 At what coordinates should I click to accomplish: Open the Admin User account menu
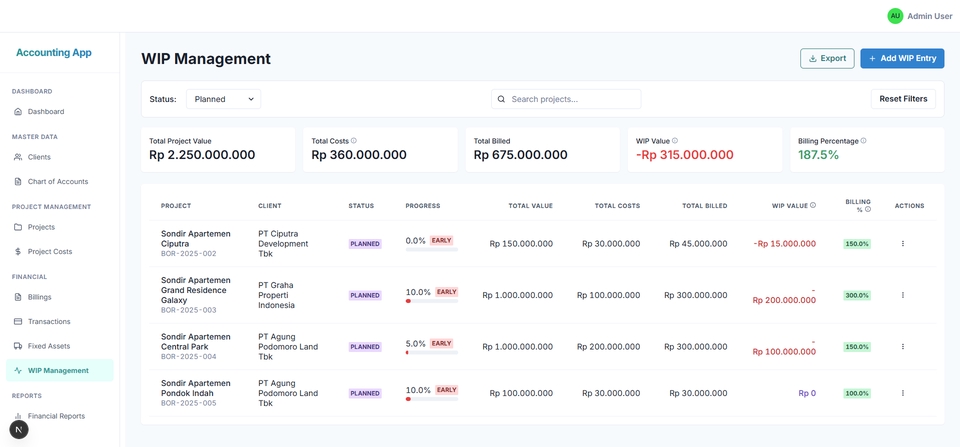[920, 16]
